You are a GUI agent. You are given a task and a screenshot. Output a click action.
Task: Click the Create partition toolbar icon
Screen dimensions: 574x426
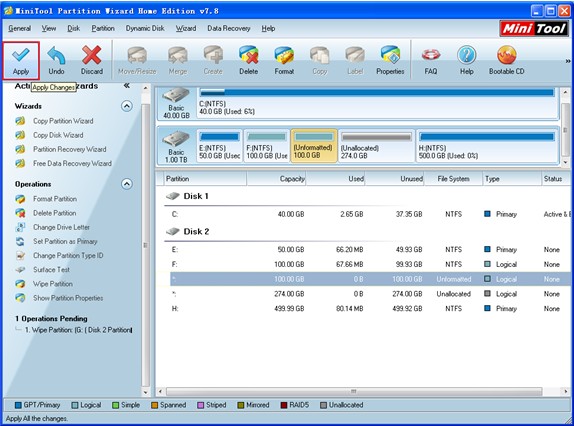coord(213,60)
